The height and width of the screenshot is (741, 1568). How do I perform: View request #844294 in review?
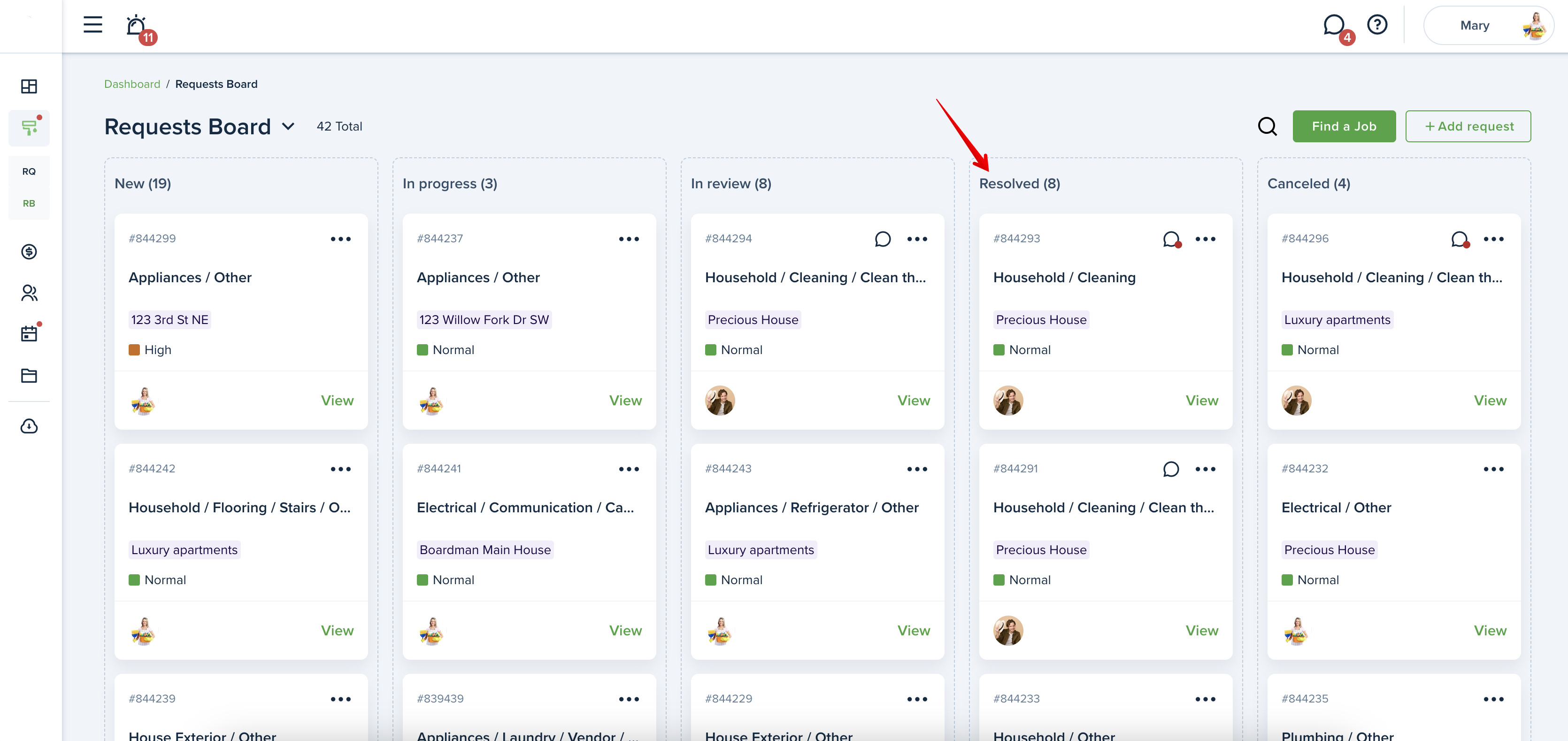[914, 401]
